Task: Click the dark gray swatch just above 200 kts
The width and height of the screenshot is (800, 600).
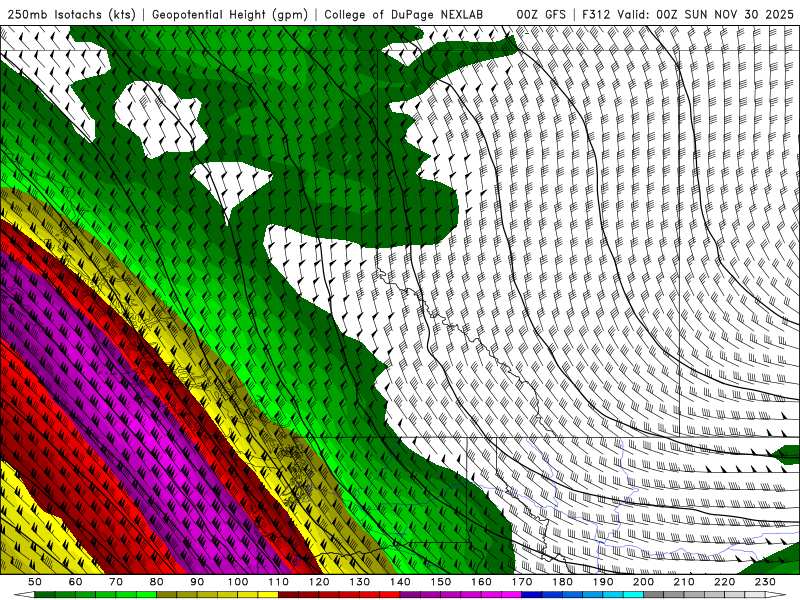Action: (x=654, y=594)
